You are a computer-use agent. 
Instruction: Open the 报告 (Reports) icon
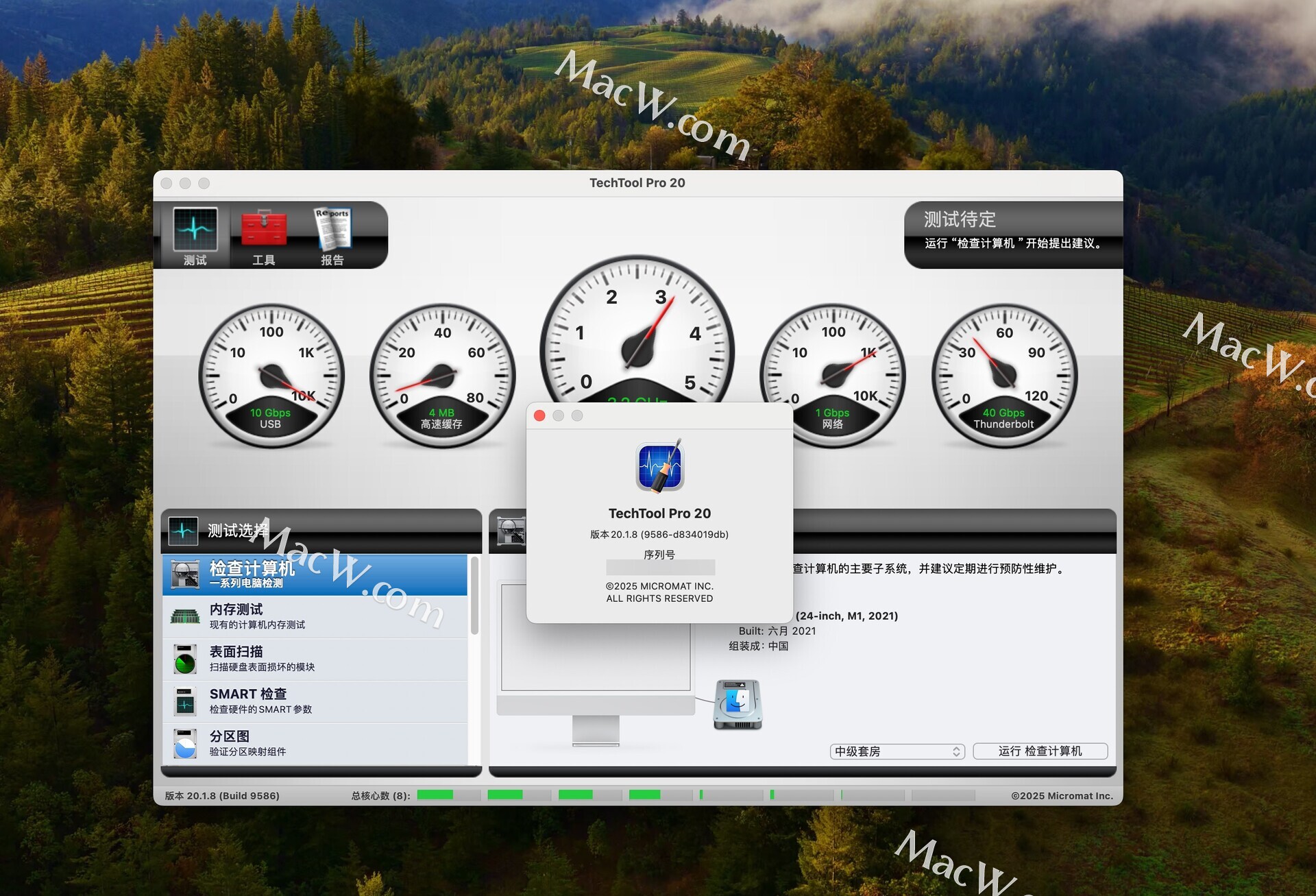[332, 236]
